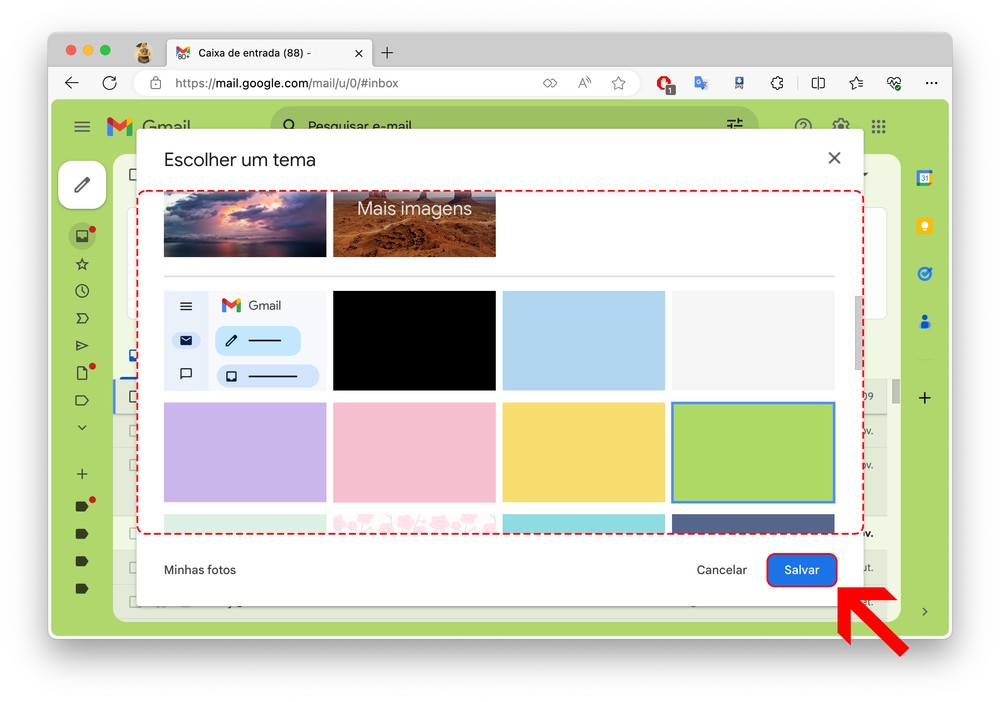The image size is (1000, 702).
Task: Open the Inbox icon in sidebar
Action: [x=82, y=236]
